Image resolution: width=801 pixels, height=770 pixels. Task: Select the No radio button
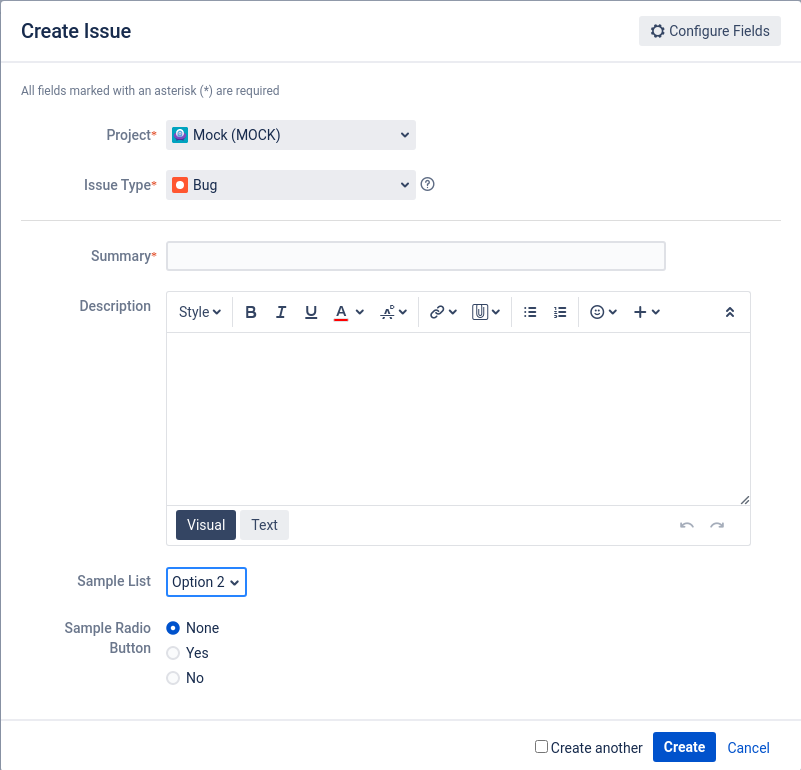[x=173, y=678]
